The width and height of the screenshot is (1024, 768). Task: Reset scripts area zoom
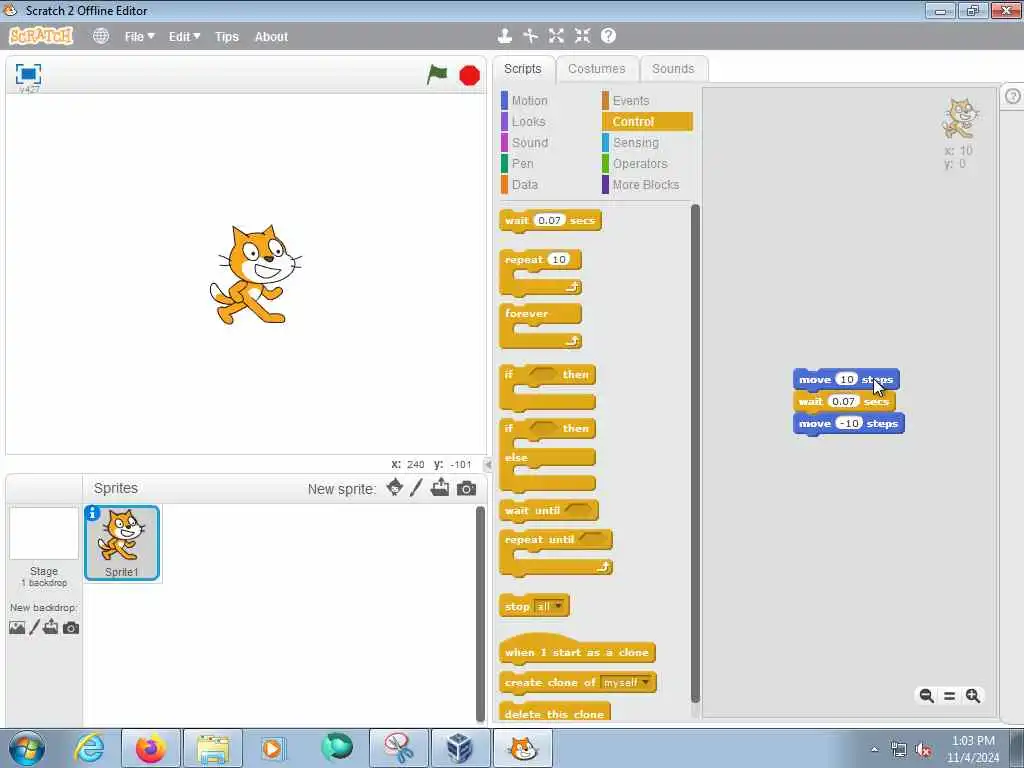[x=950, y=696]
